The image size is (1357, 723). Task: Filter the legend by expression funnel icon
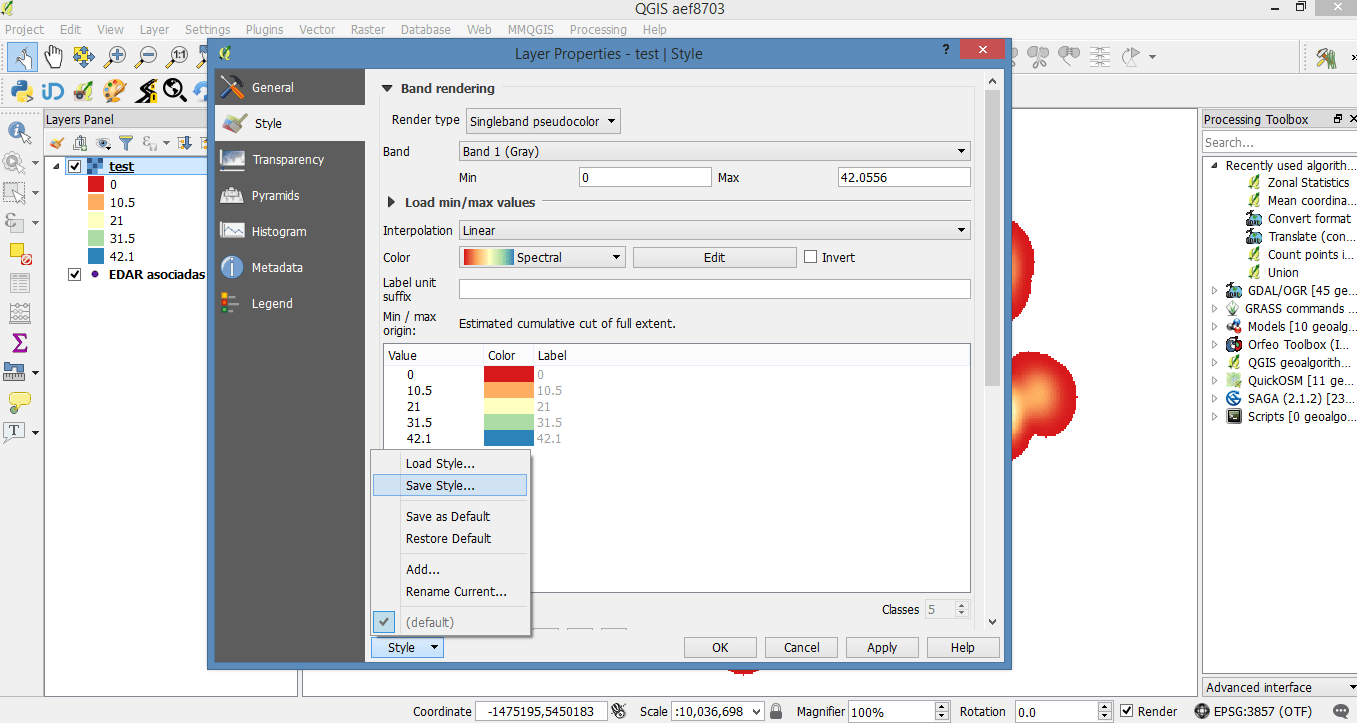click(x=126, y=142)
